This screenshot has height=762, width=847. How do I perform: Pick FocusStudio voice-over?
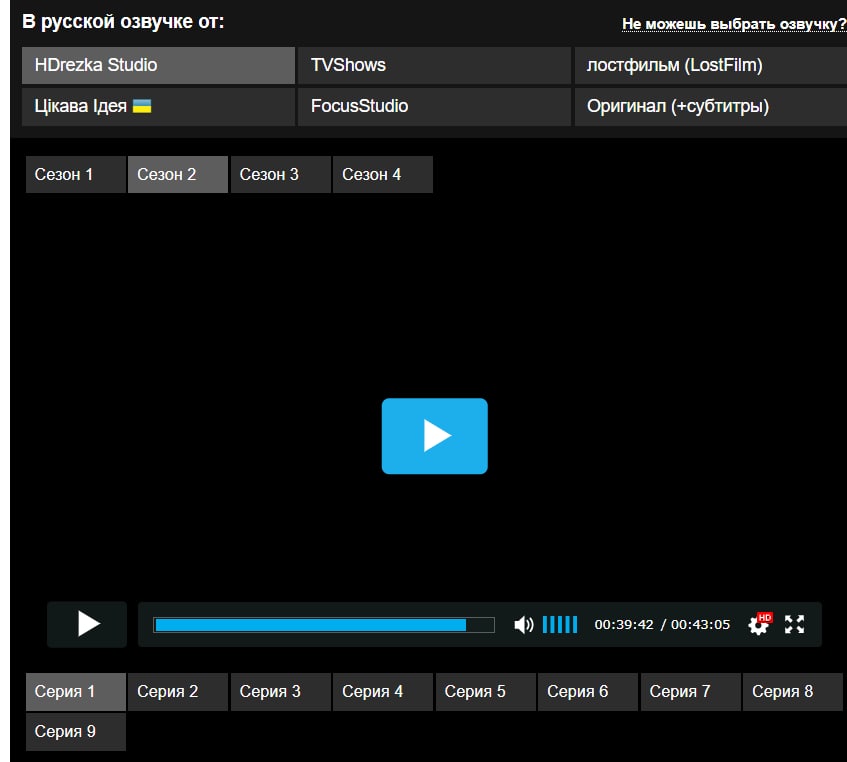(434, 106)
